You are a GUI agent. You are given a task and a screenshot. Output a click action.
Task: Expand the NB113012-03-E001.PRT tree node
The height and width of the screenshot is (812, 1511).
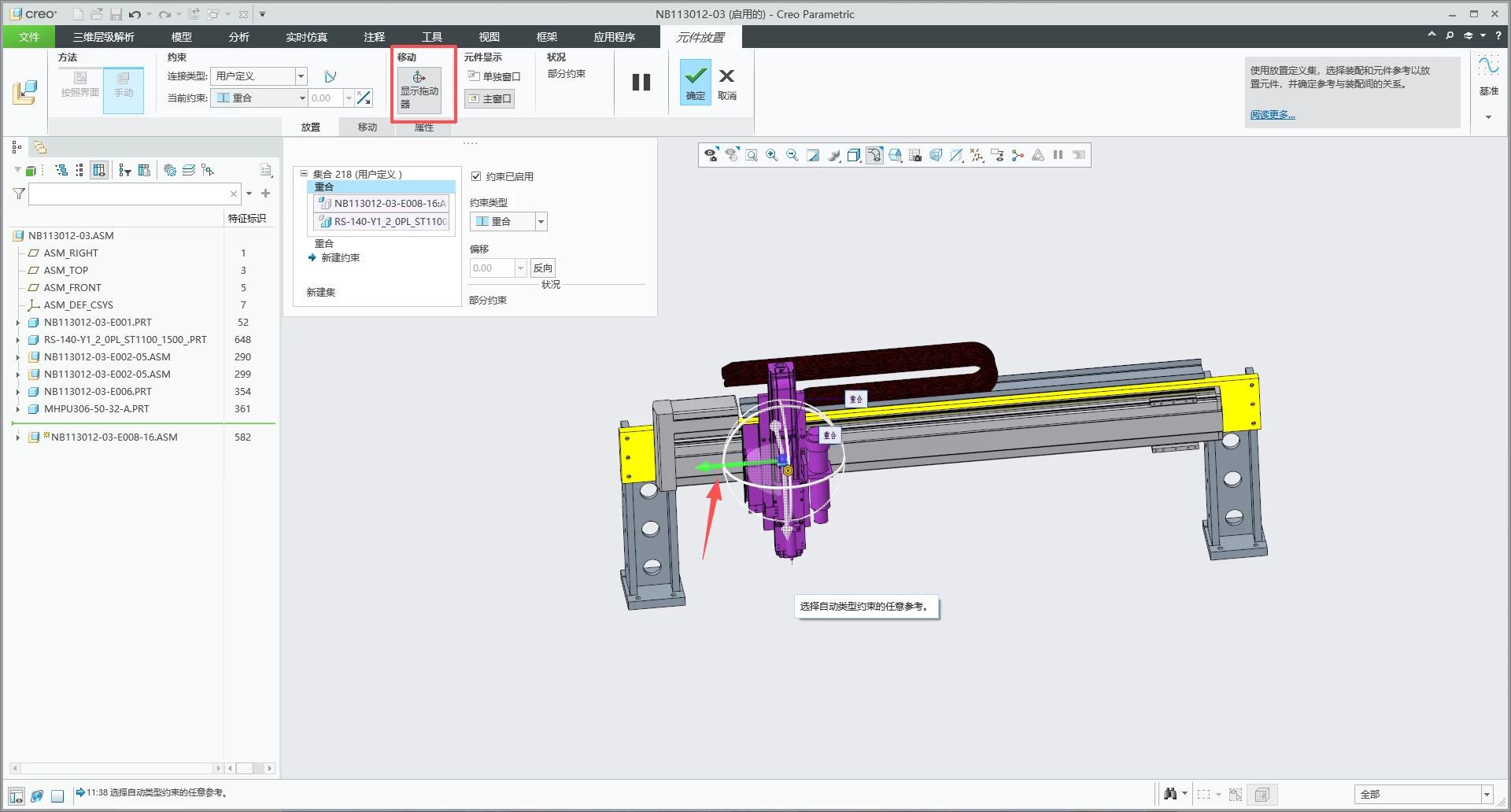18,323
